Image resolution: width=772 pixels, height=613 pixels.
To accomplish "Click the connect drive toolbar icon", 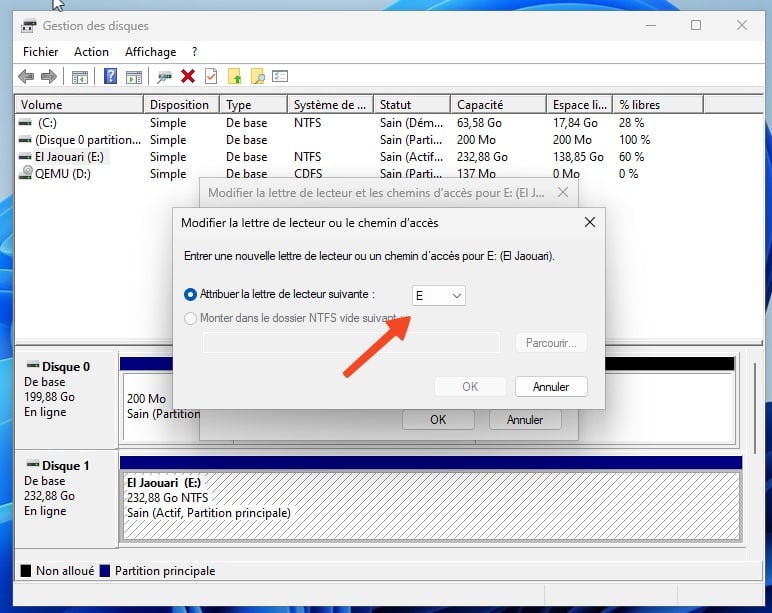I will tap(164, 76).
